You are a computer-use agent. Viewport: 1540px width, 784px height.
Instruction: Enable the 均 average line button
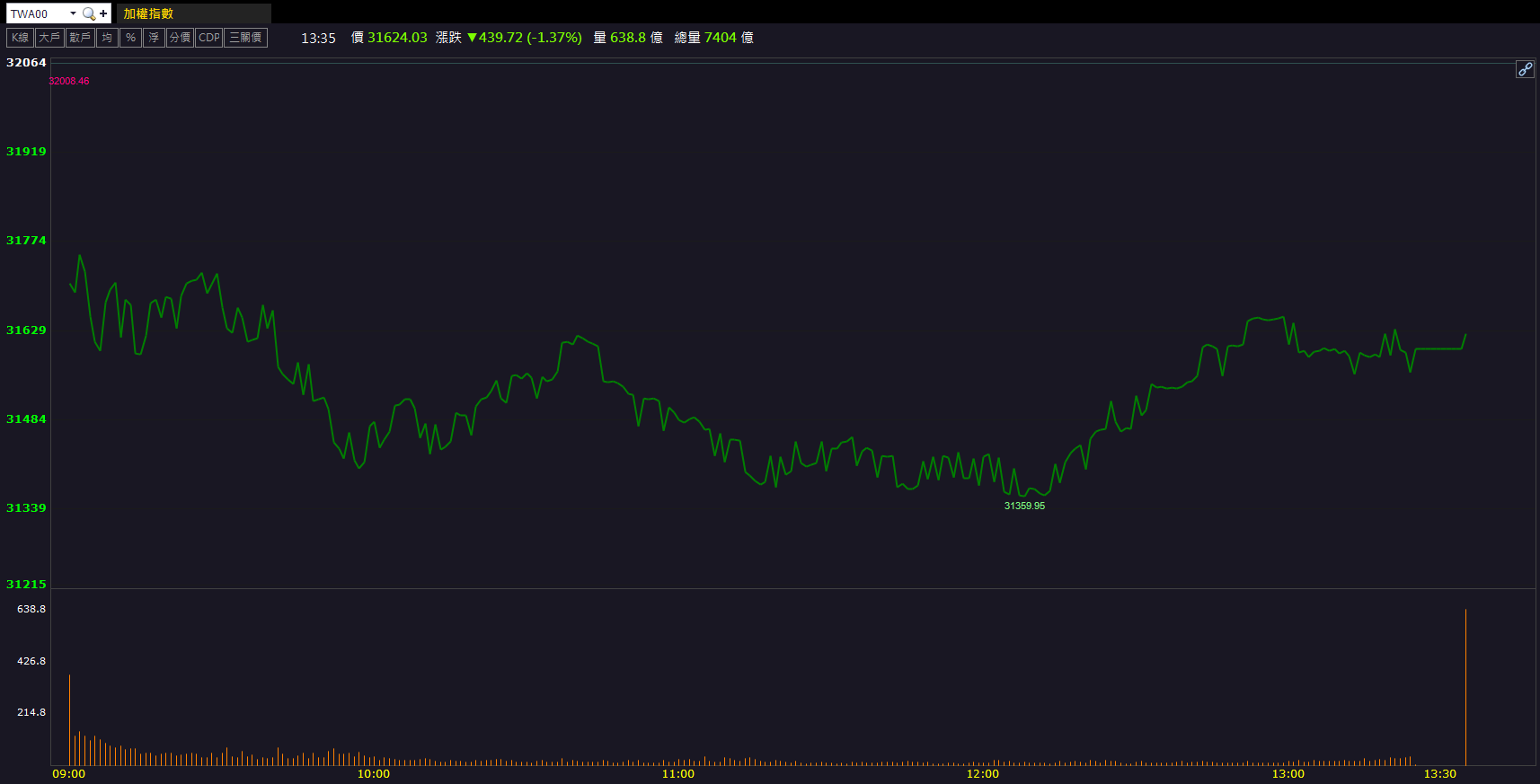[107, 38]
